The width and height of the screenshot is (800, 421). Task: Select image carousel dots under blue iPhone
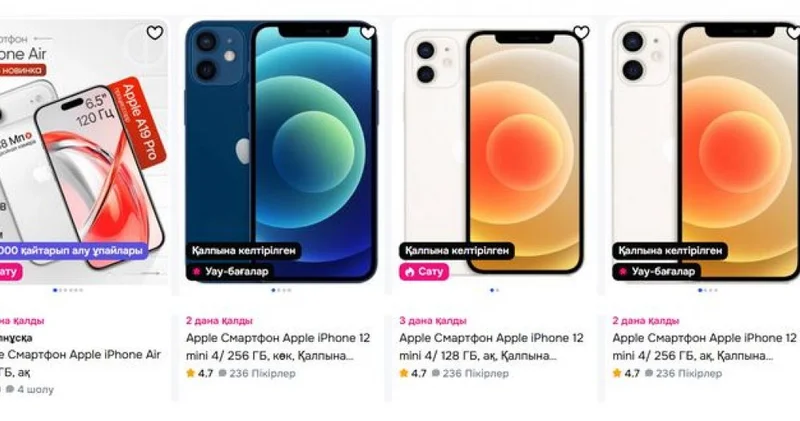[x=281, y=290]
